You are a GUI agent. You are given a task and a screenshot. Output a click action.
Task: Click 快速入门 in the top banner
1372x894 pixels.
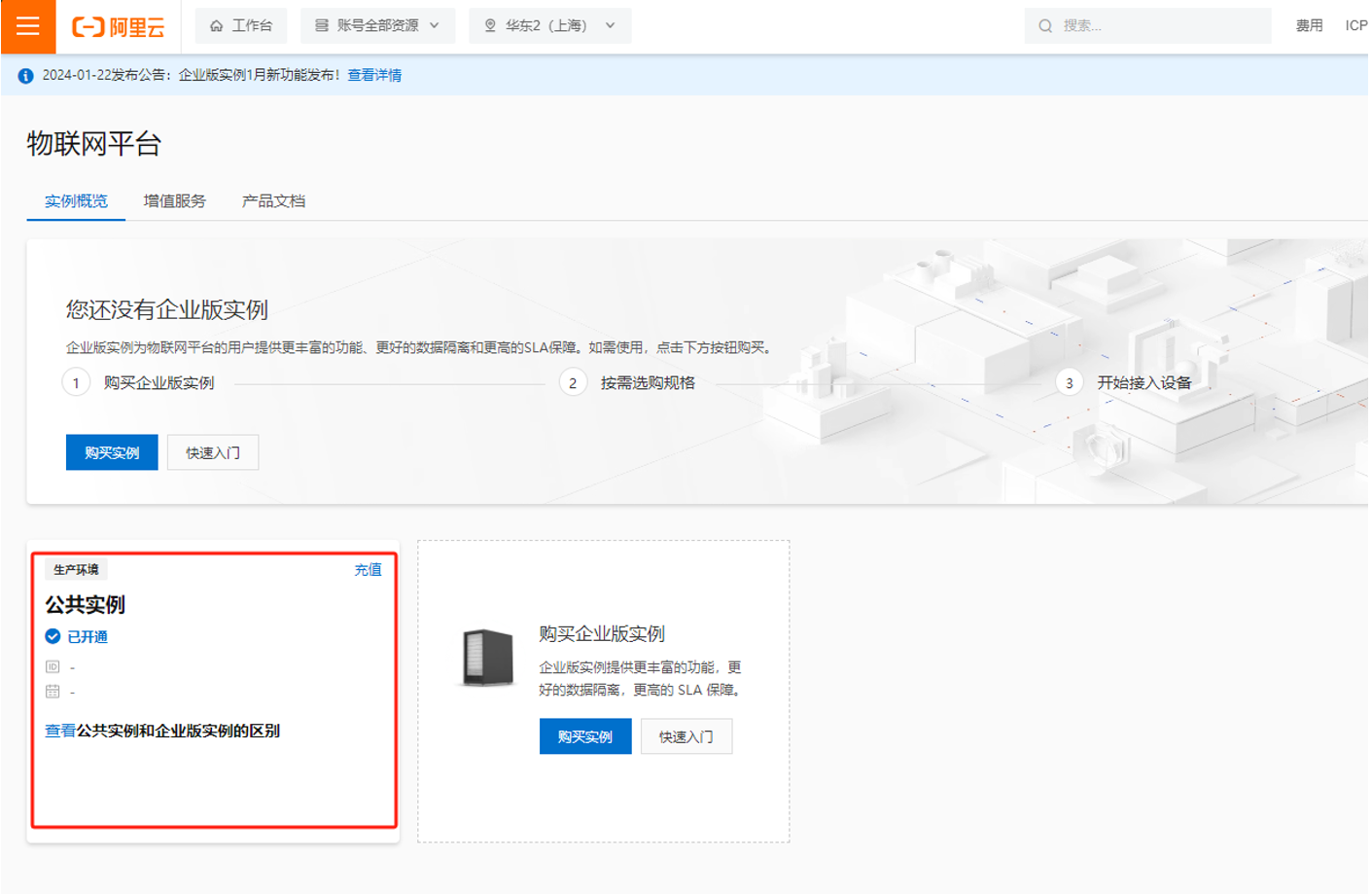[x=213, y=452]
